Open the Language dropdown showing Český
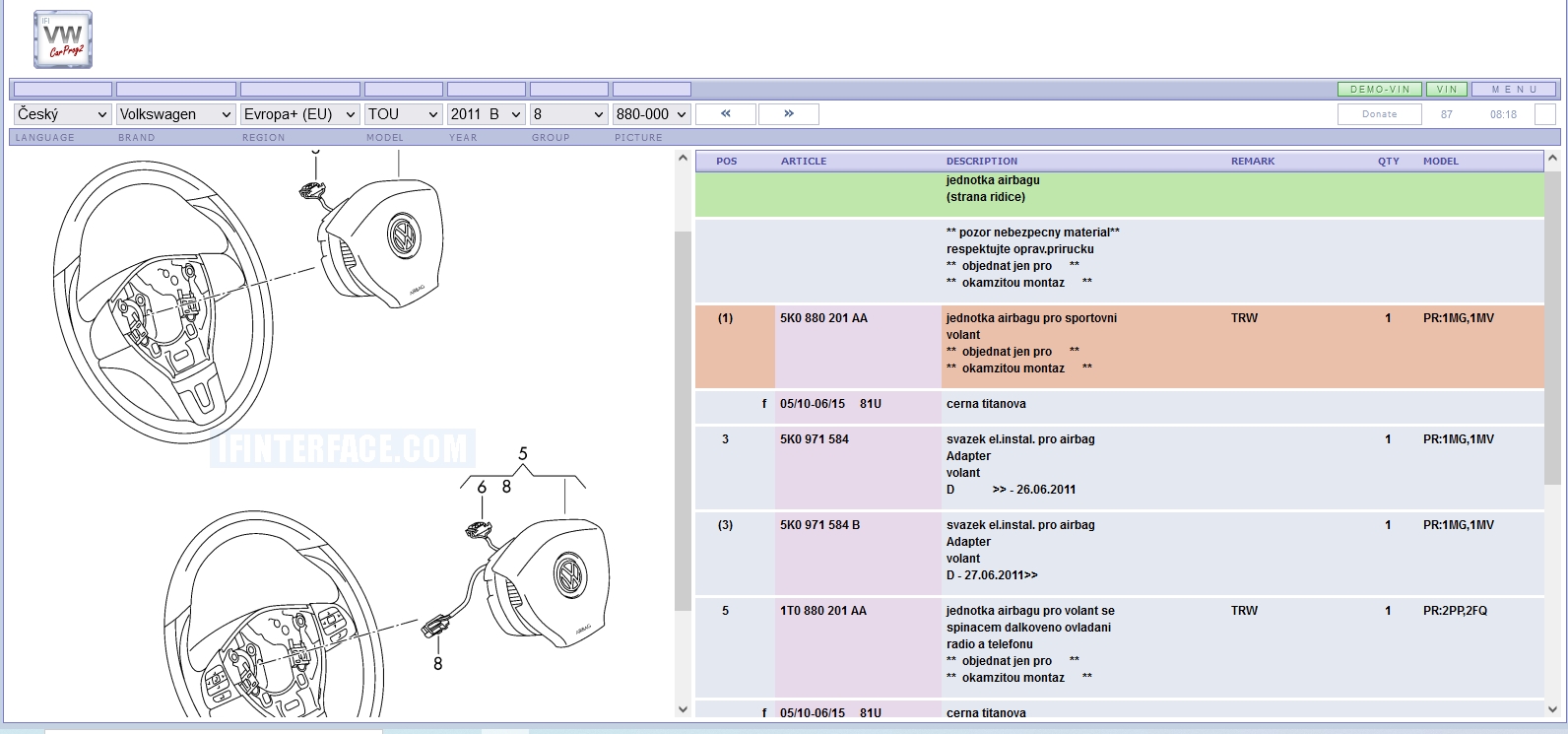Viewport: 1568px width, 734px height. (62, 114)
